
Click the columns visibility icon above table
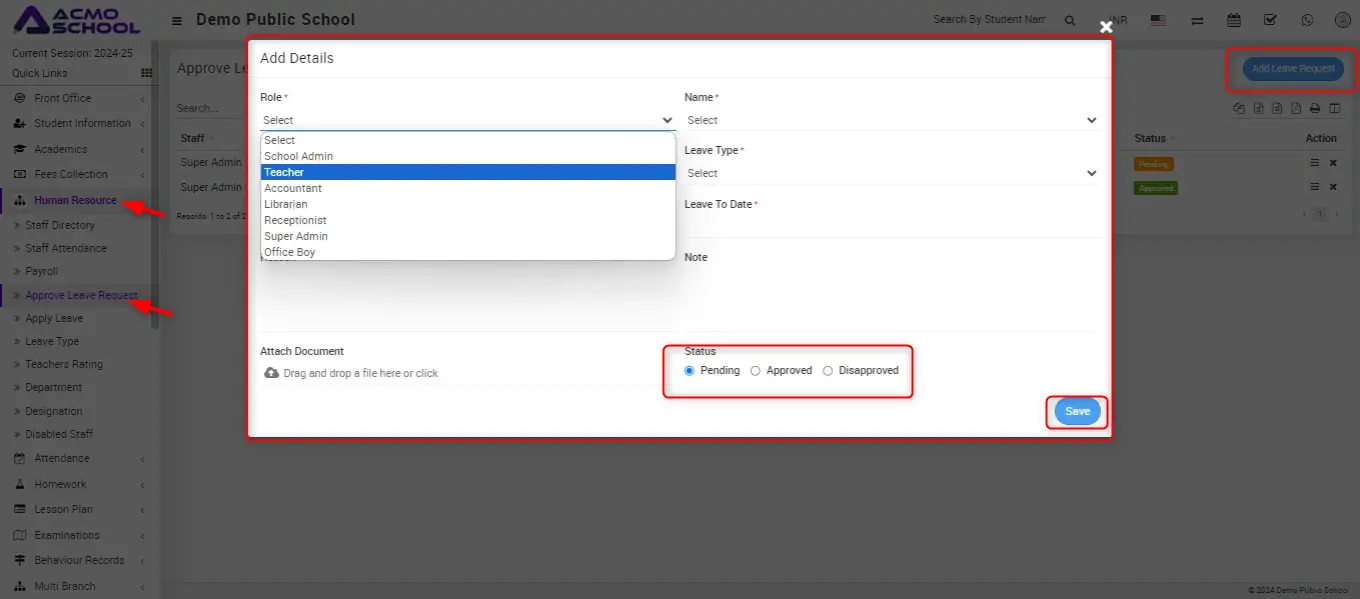click(1334, 109)
